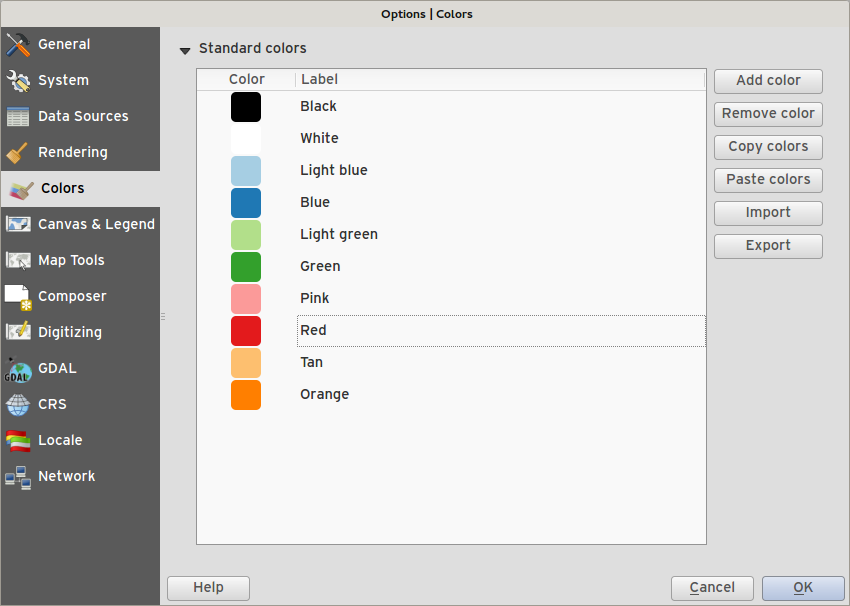Select the GDAL globe icon
Screen dimensions: 850x606
[x=18, y=369]
